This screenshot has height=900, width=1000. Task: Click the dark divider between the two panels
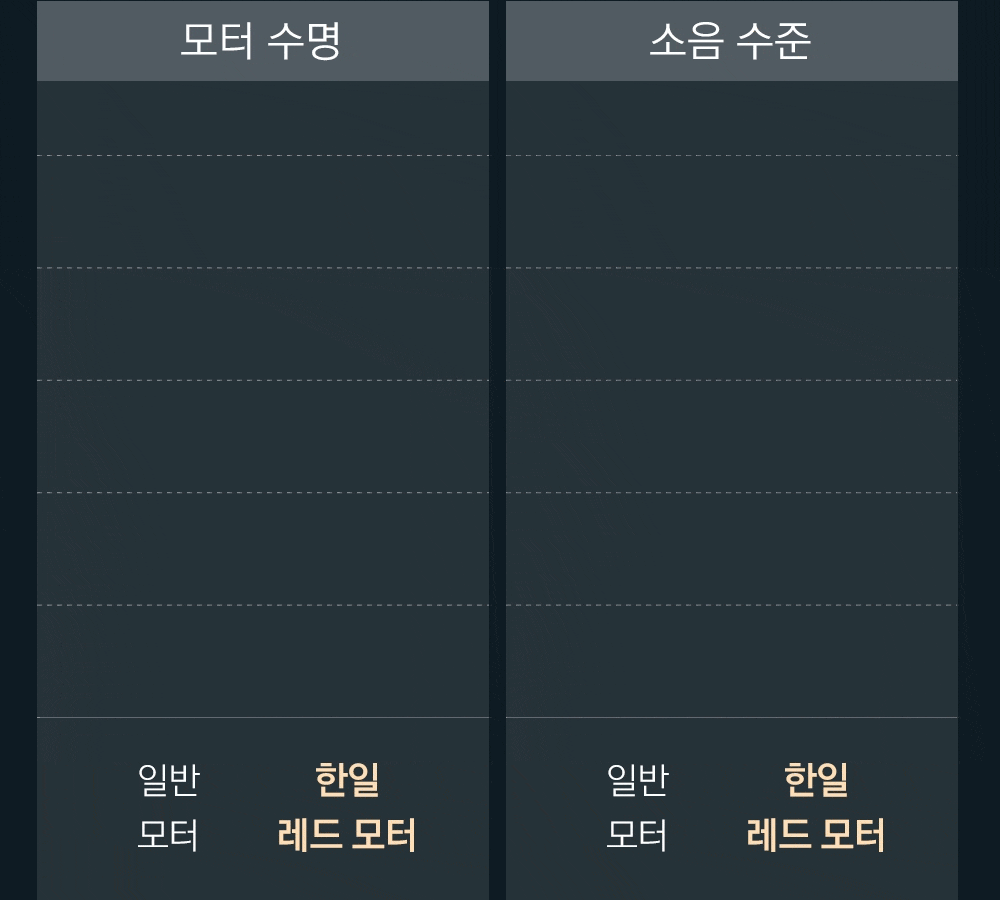point(497,450)
